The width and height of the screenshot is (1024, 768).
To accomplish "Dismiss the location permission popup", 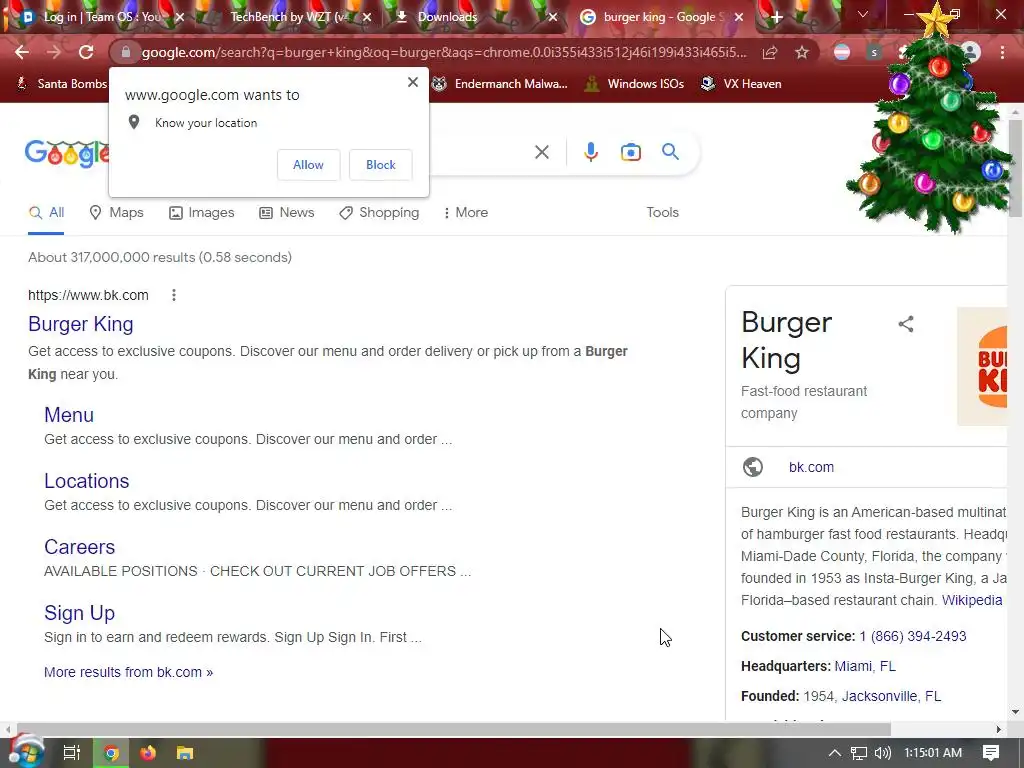I will point(412,82).
